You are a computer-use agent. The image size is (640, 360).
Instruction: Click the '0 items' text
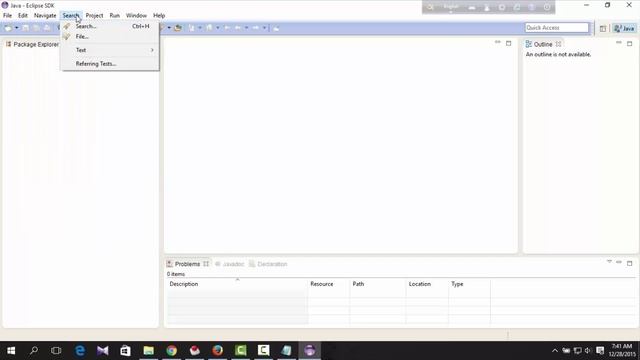[x=176, y=274]
